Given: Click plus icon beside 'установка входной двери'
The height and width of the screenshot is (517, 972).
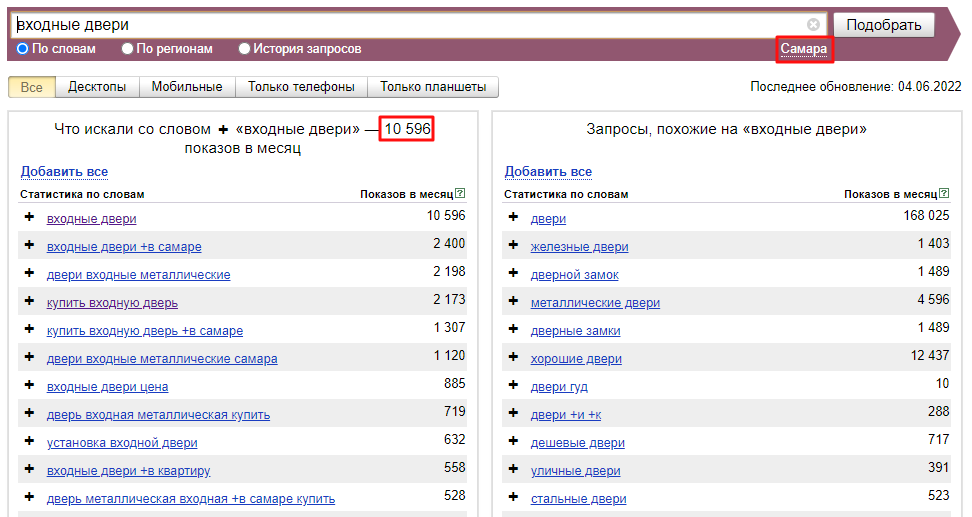Looking at the screenshot, I should [29, 442].
